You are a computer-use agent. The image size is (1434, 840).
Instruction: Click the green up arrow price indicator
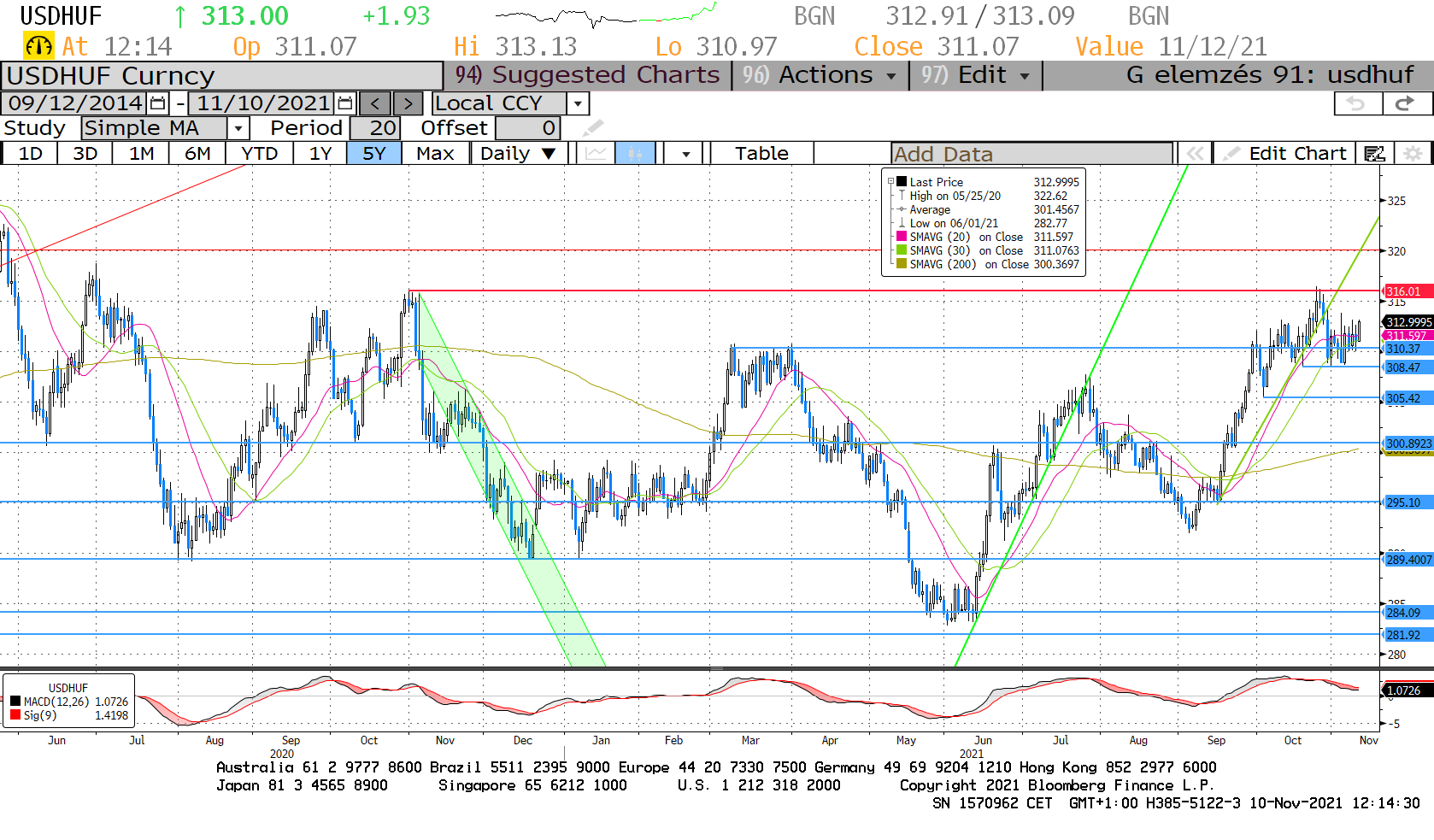pyautogui.click(x=179, y=16)
